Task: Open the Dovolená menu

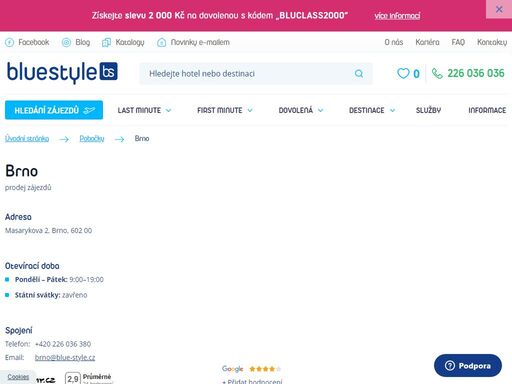Action: coord(296,110)
